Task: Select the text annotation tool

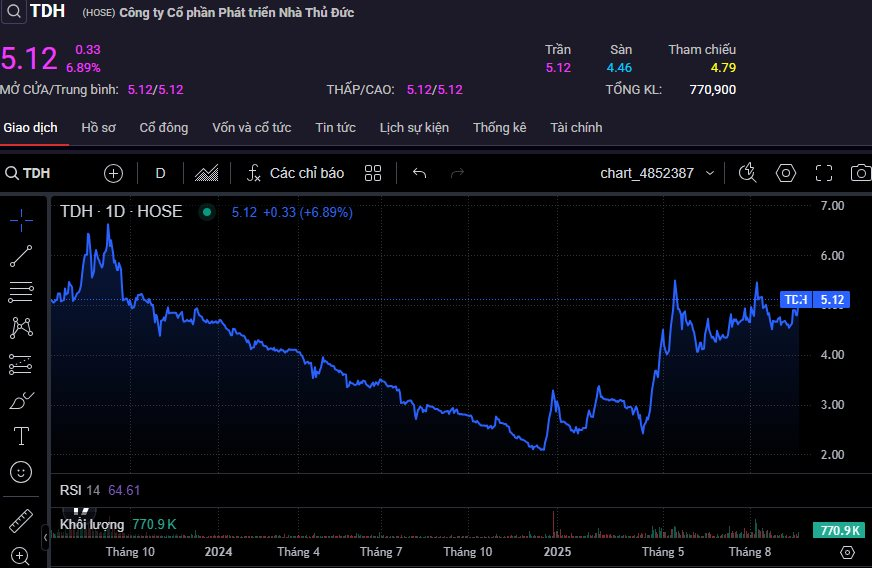Action: tap(21, 436)
